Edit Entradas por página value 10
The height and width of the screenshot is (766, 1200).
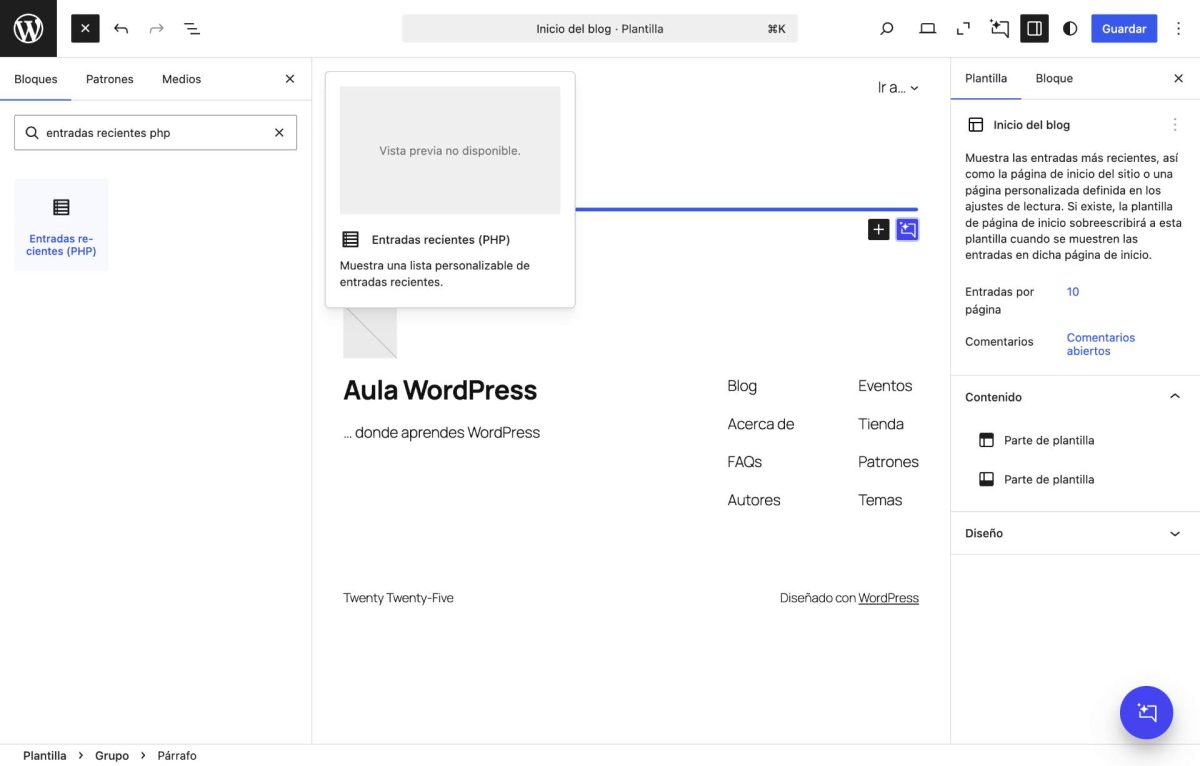click(1072, 291)
